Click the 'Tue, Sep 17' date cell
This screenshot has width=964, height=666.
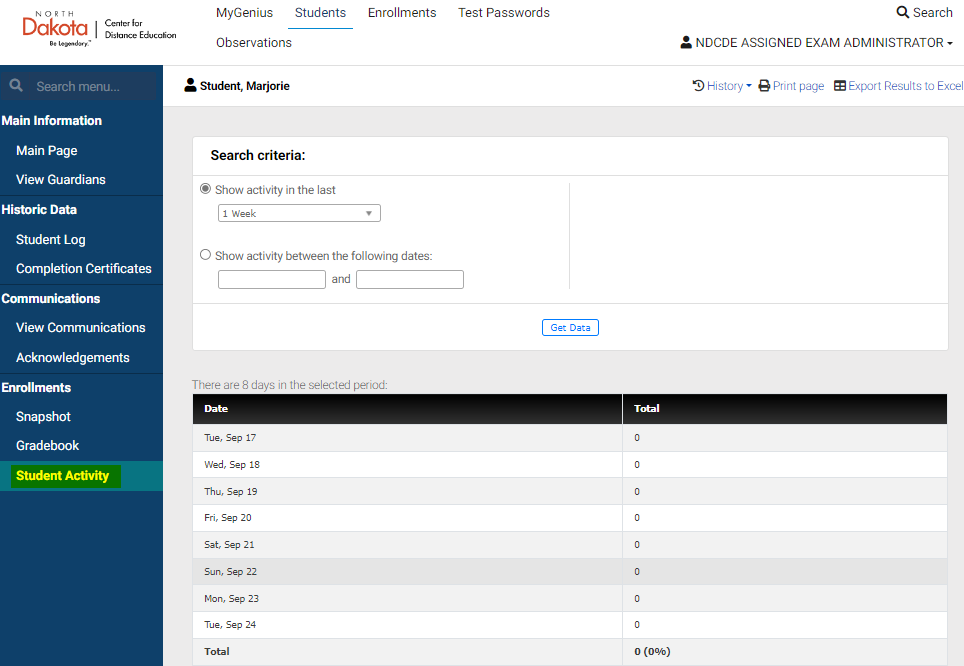click(408, 438)
